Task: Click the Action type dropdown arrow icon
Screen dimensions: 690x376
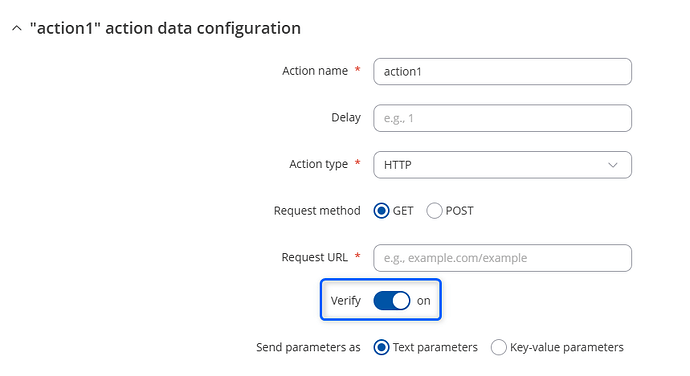Action: (x=613, y=165)
